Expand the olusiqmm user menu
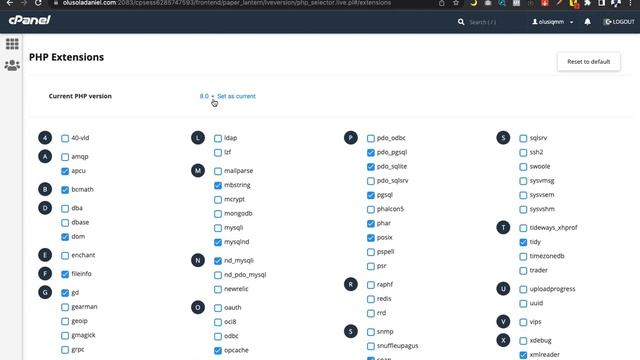 coord(553,22)
